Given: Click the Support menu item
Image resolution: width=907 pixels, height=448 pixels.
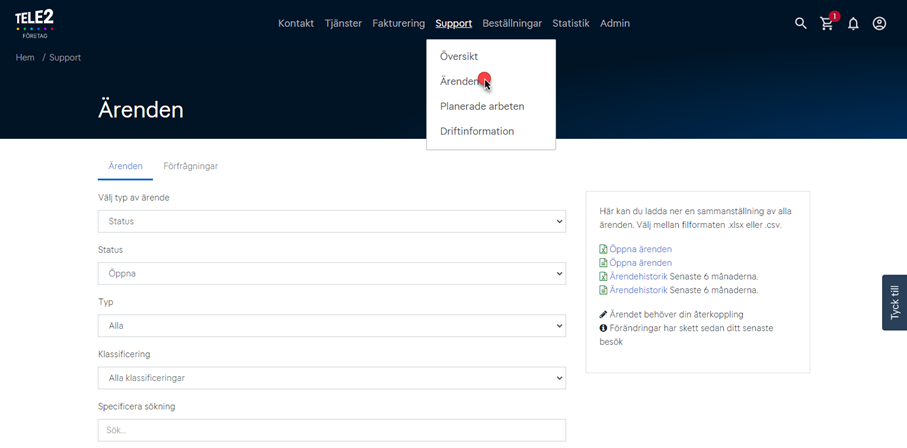Looking at the screenshot, I should tap(454, 24).
